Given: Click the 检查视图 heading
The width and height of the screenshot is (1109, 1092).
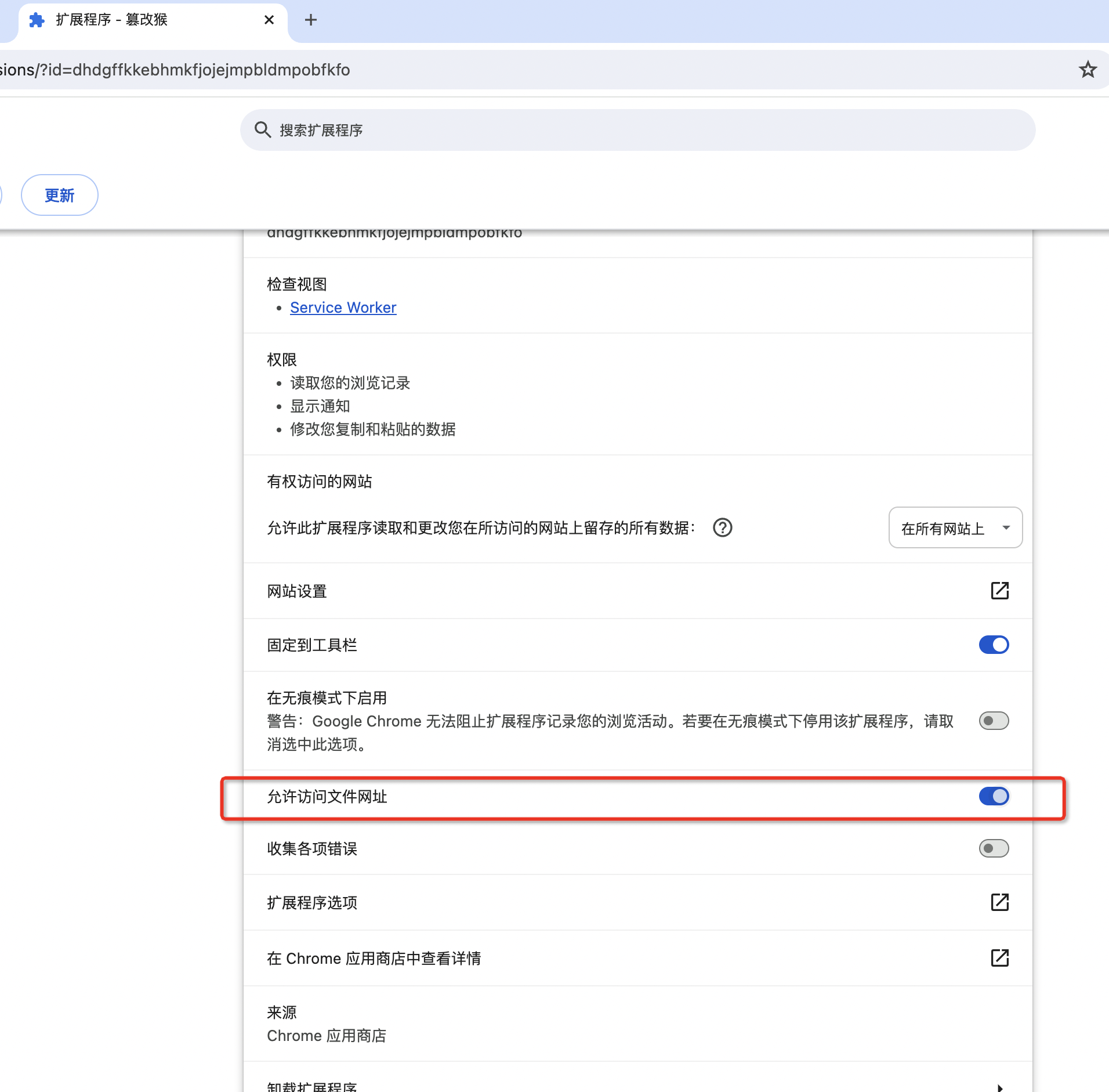Looking at the screenshot, I should (297, 284).
